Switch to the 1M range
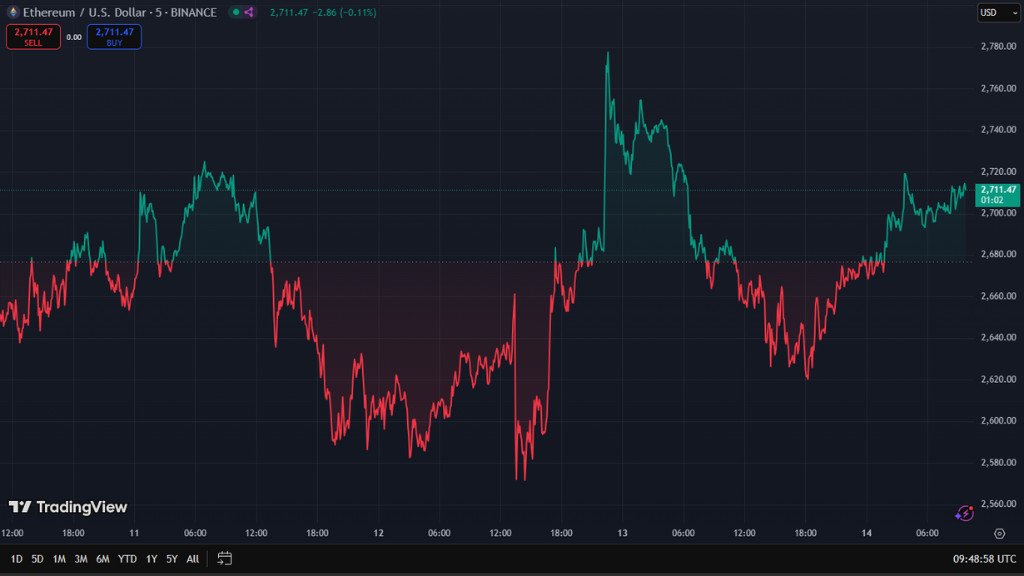The width and height of the screenshot is (1024, 576). pos(59,558)
